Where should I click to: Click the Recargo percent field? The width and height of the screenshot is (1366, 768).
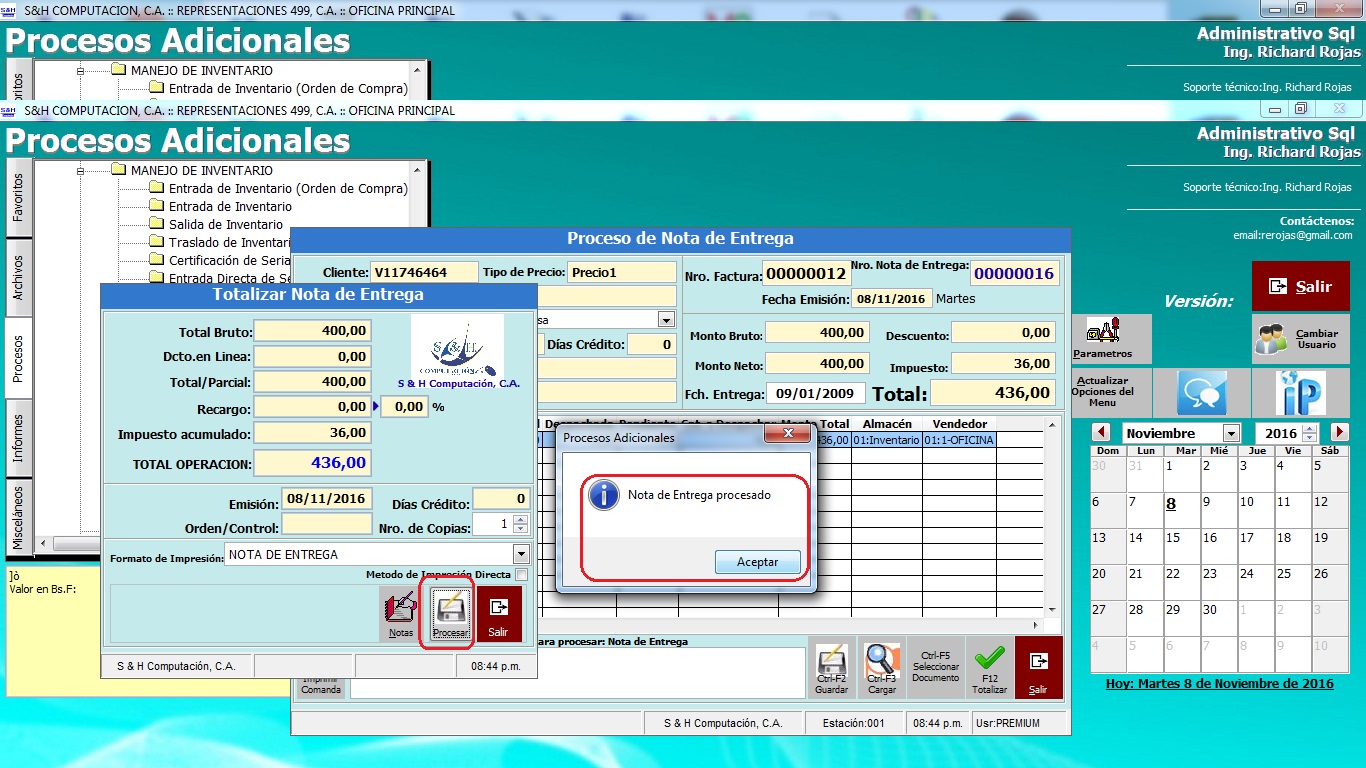(x=405, y=407)
